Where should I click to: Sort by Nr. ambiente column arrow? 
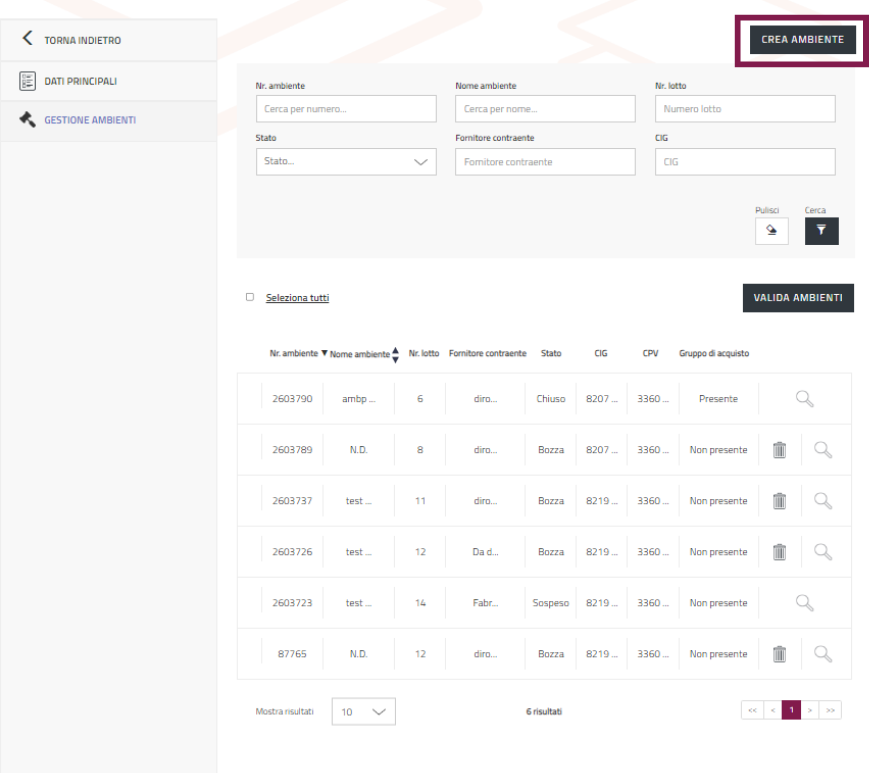point(324,353)
